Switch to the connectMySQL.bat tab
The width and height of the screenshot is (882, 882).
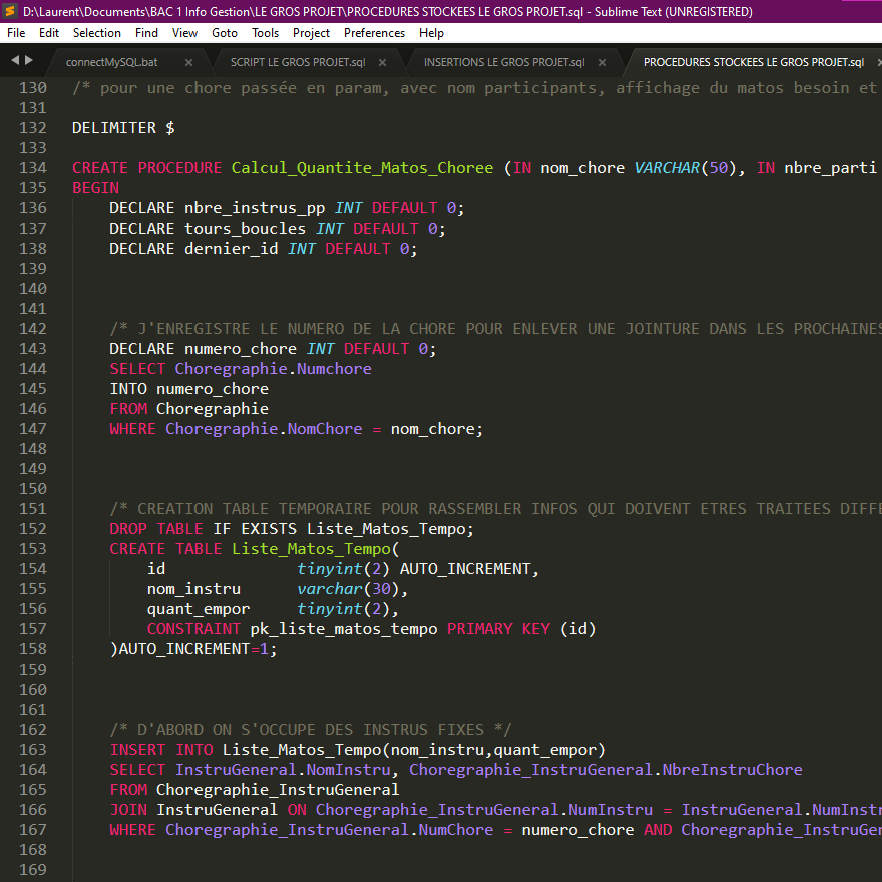111,62
